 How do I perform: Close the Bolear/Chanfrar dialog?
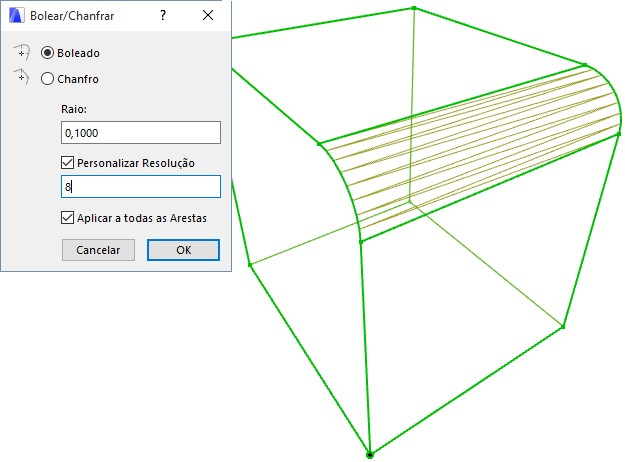[x=208, y=16]
